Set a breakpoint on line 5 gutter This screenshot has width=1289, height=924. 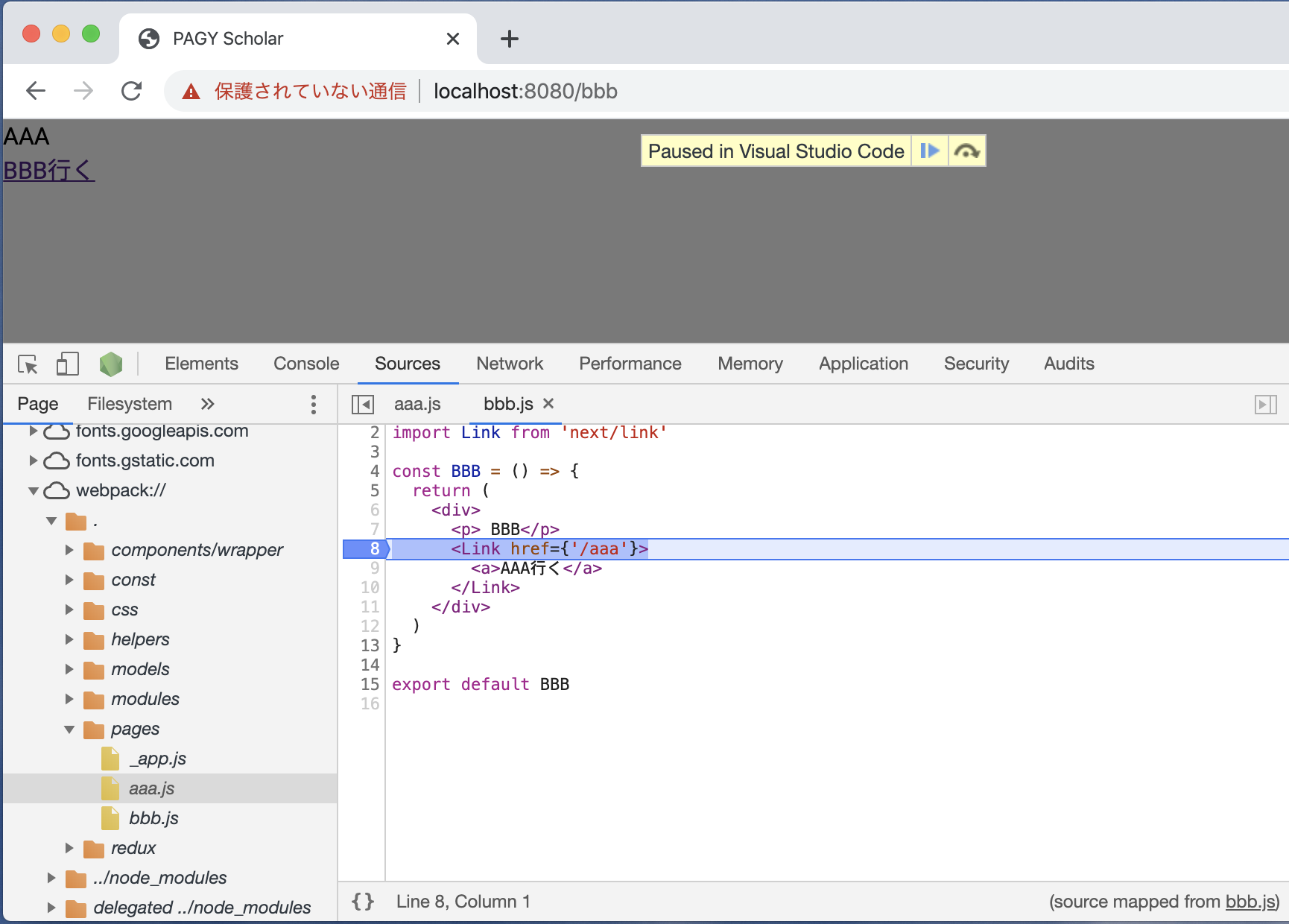coord(375,491)
